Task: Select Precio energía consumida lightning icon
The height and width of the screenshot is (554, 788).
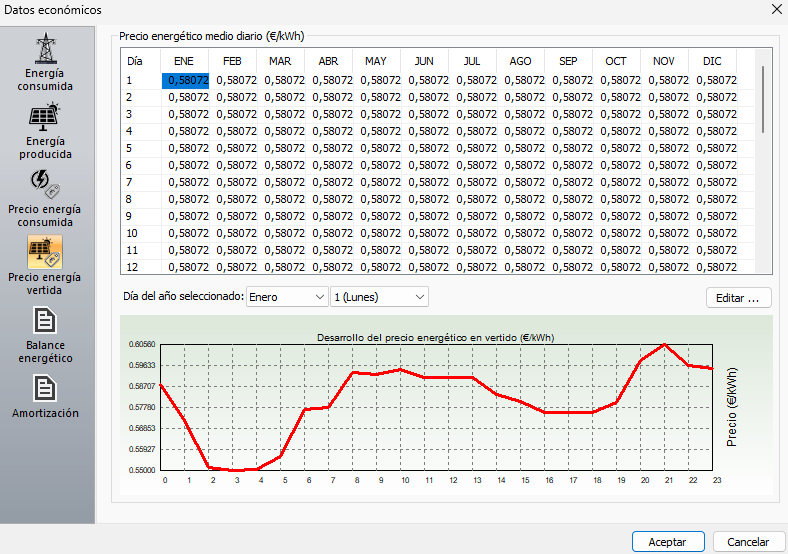Action: pos(45,184)
